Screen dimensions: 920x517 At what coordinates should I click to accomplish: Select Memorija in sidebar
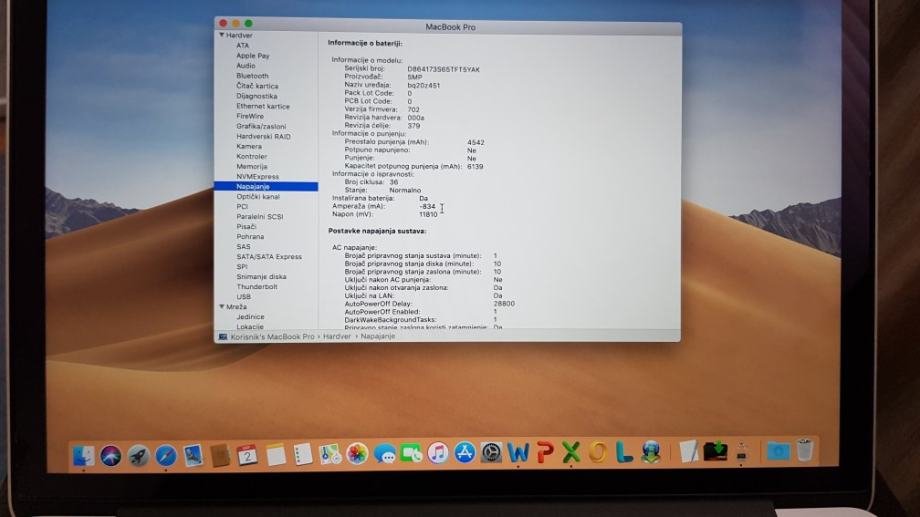[x=252, y=166]
